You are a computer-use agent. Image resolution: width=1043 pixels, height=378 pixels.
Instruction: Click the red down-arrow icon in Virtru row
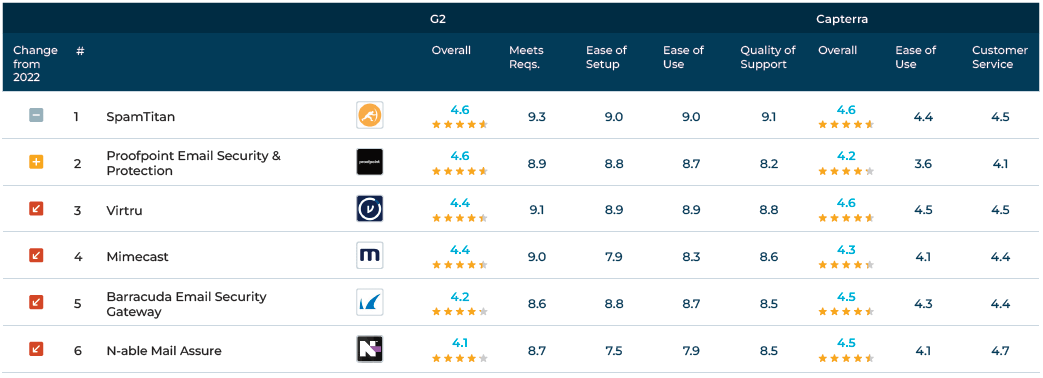click(x=36, y=209)
